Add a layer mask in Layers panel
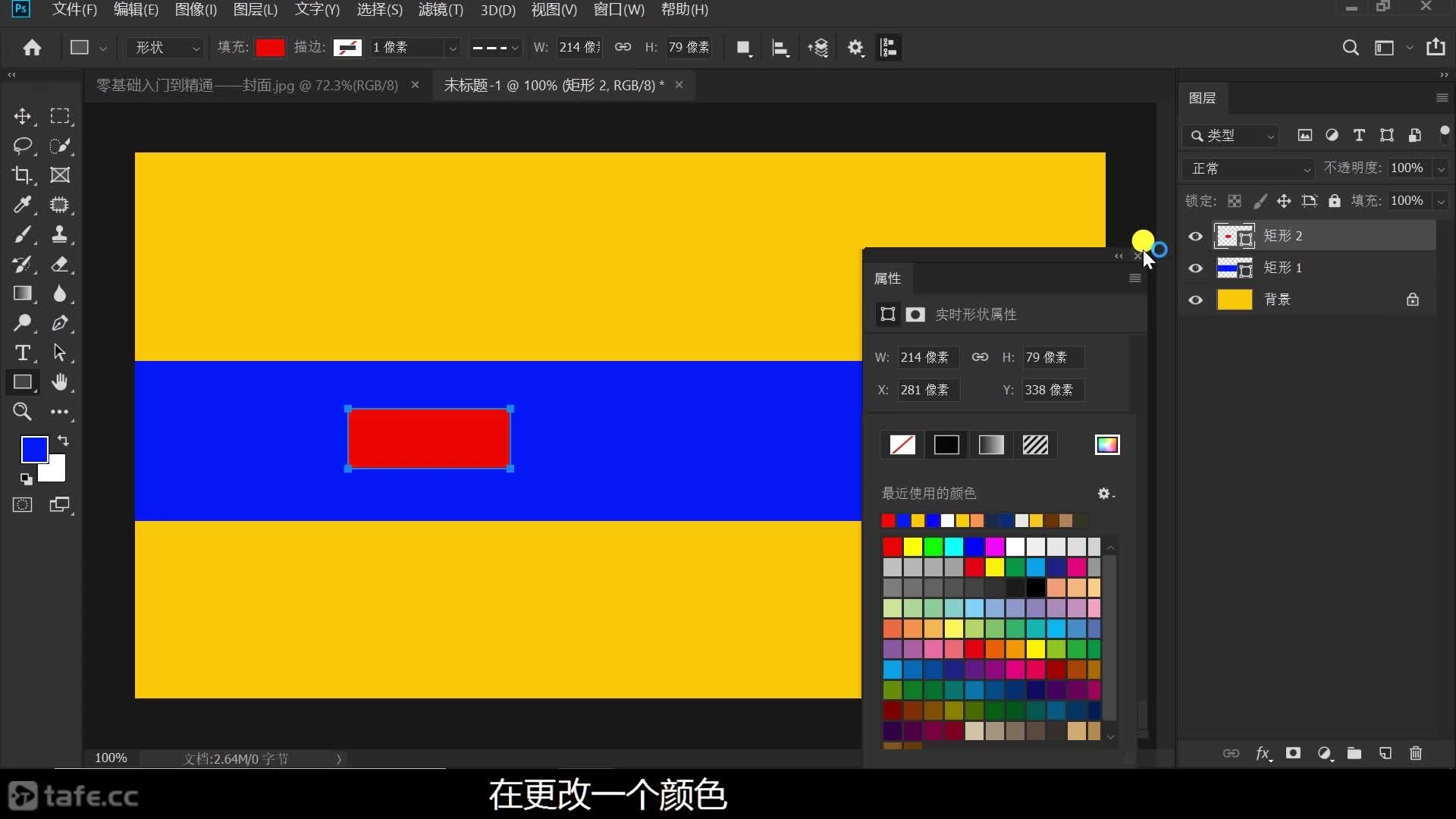Image resolution: width=1456 pixels, height=819 pixels. [1293, 753]
